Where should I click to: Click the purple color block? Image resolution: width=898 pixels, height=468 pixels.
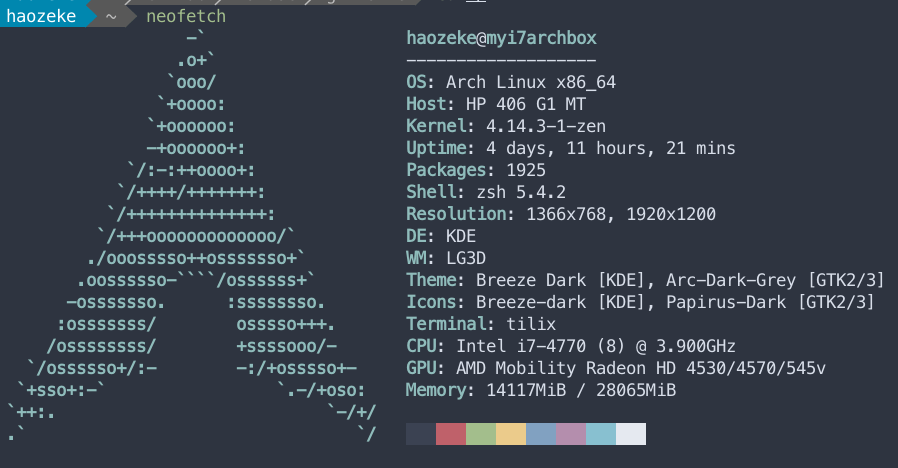(x=571, y=434)
